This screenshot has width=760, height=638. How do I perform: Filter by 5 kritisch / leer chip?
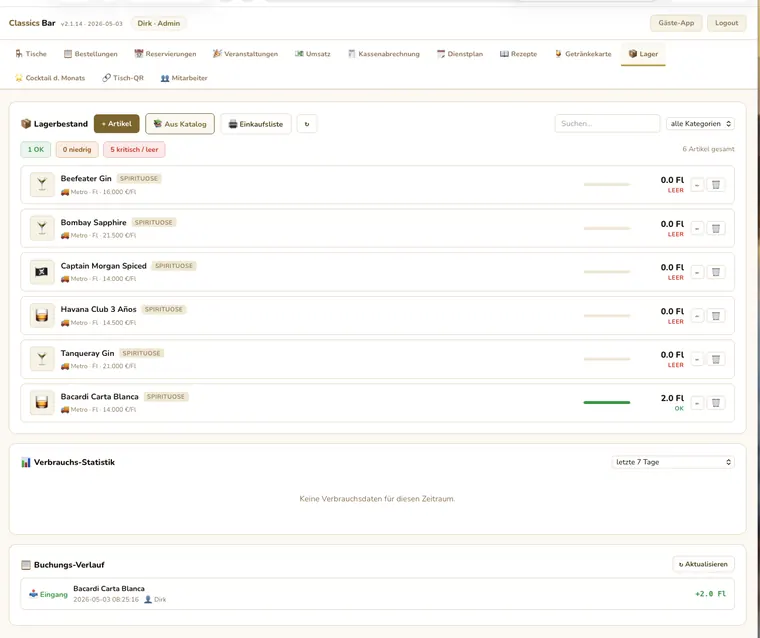(x=134, y=149)
